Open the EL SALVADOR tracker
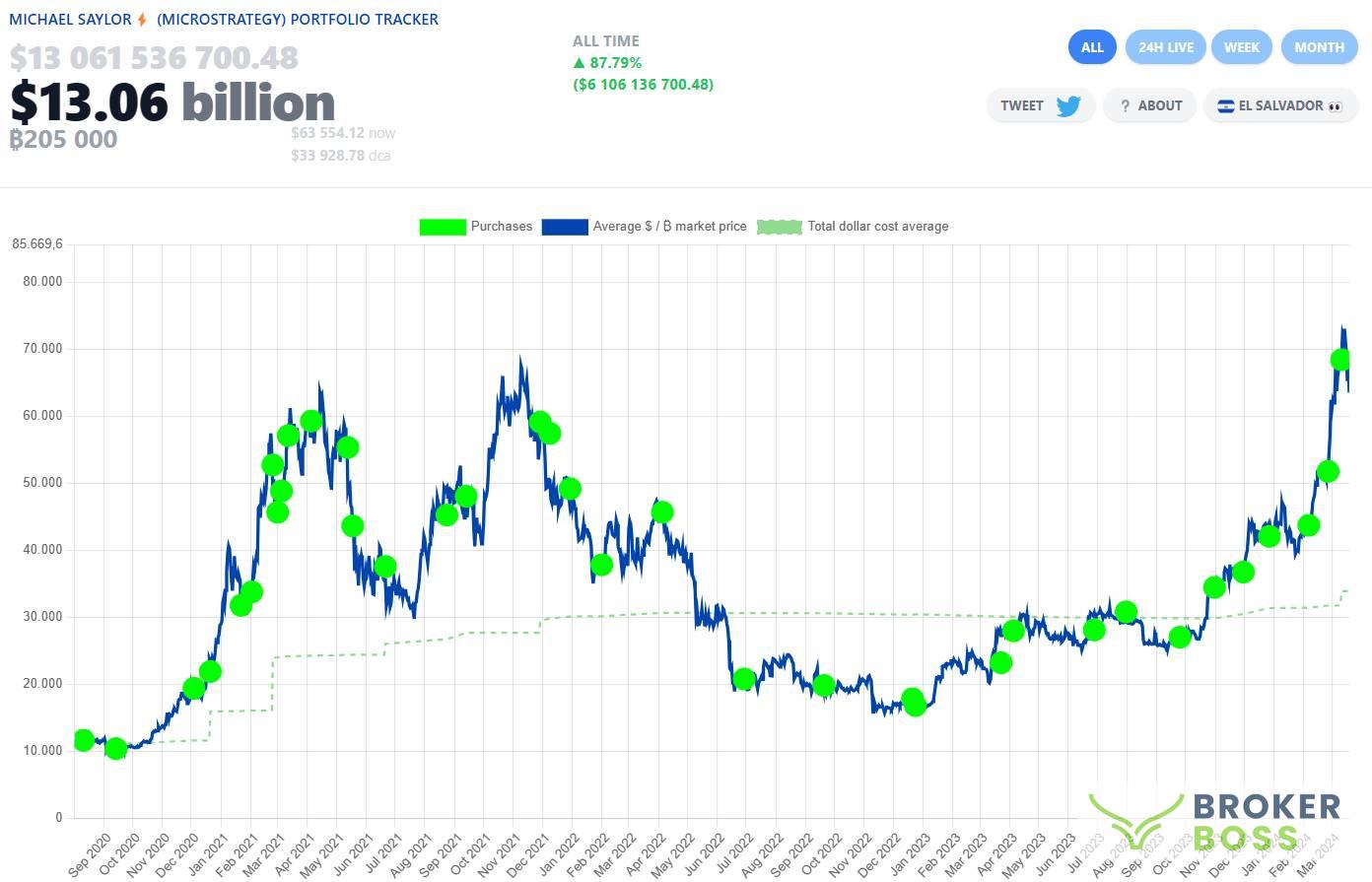1372x882 pixels. point(1279,105)
